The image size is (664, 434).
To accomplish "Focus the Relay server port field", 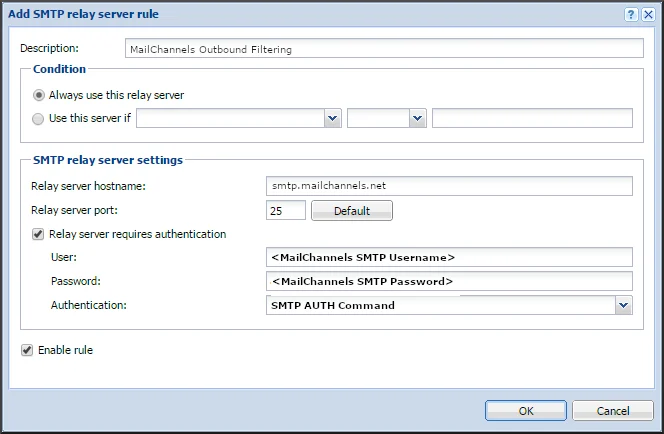I will pos(286,210).
